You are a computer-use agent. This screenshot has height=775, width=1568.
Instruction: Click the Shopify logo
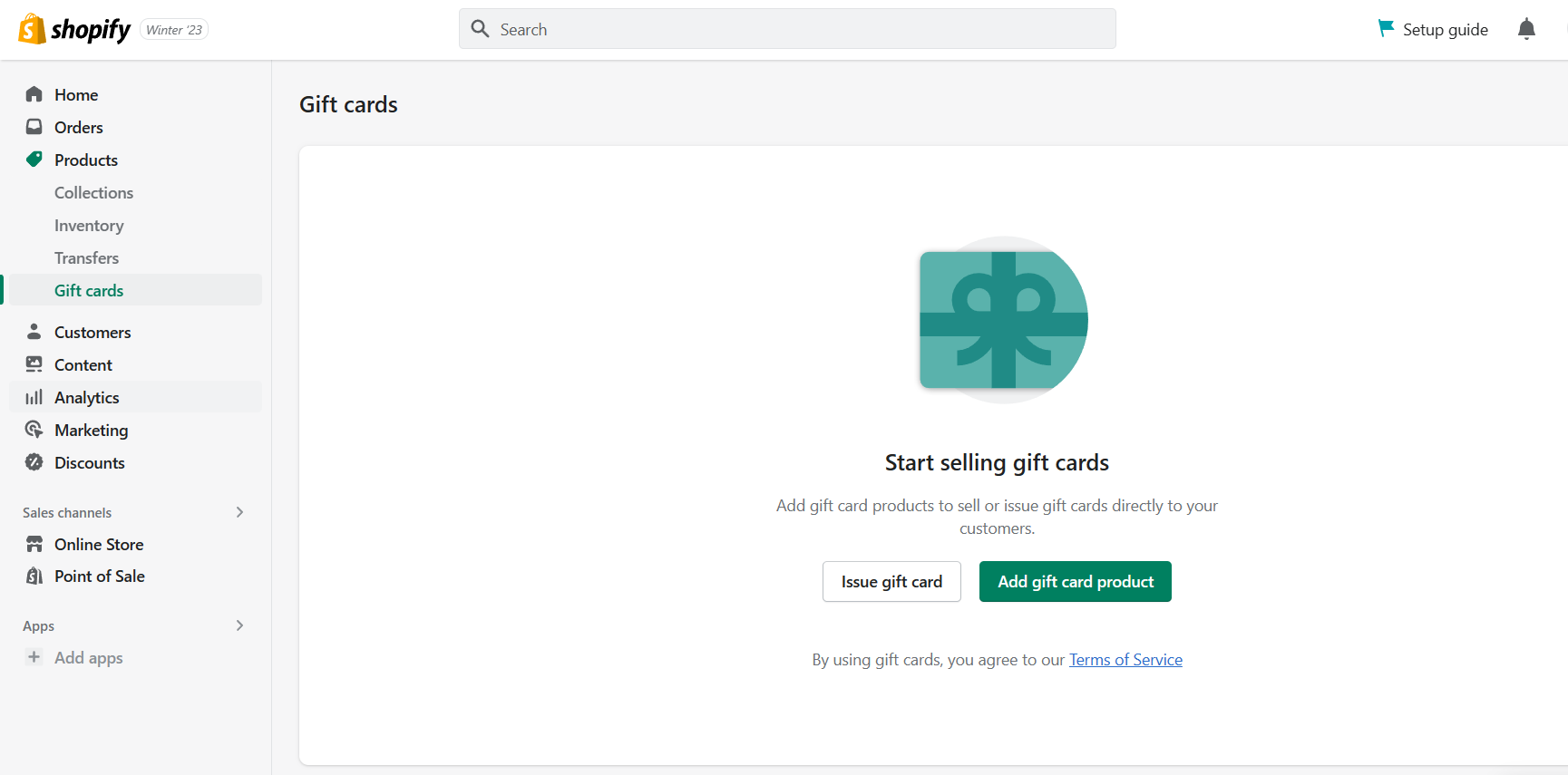74,29
